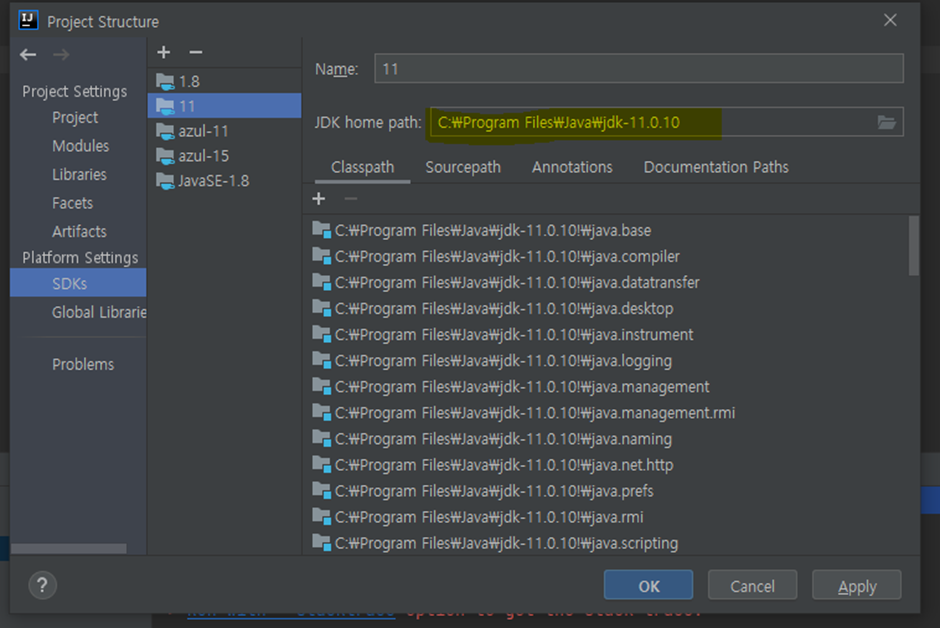The width and height of the screenshot is (940, 628).
Task: Select the java.management classpath entry
Action: [x=606, y=387]
